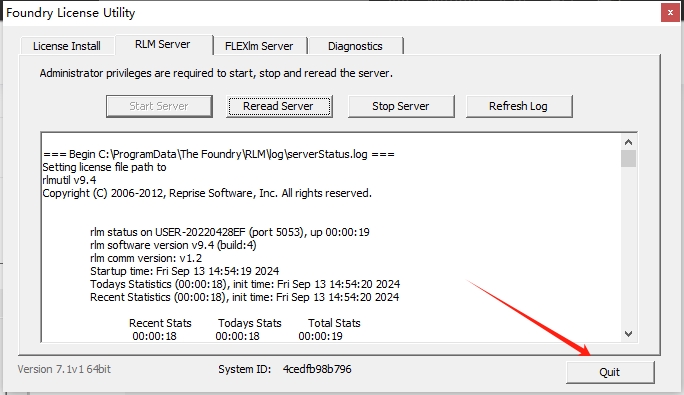Click the log scrollbar down arrow
684x395 pixels.
pyautogui.click(x=629, y=334)
